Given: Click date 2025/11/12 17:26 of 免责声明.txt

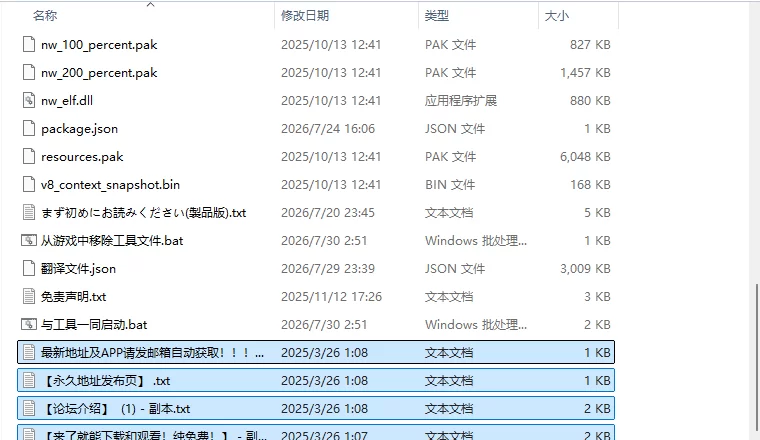Looking at the screenshot, I should click(x=332, y=297).
